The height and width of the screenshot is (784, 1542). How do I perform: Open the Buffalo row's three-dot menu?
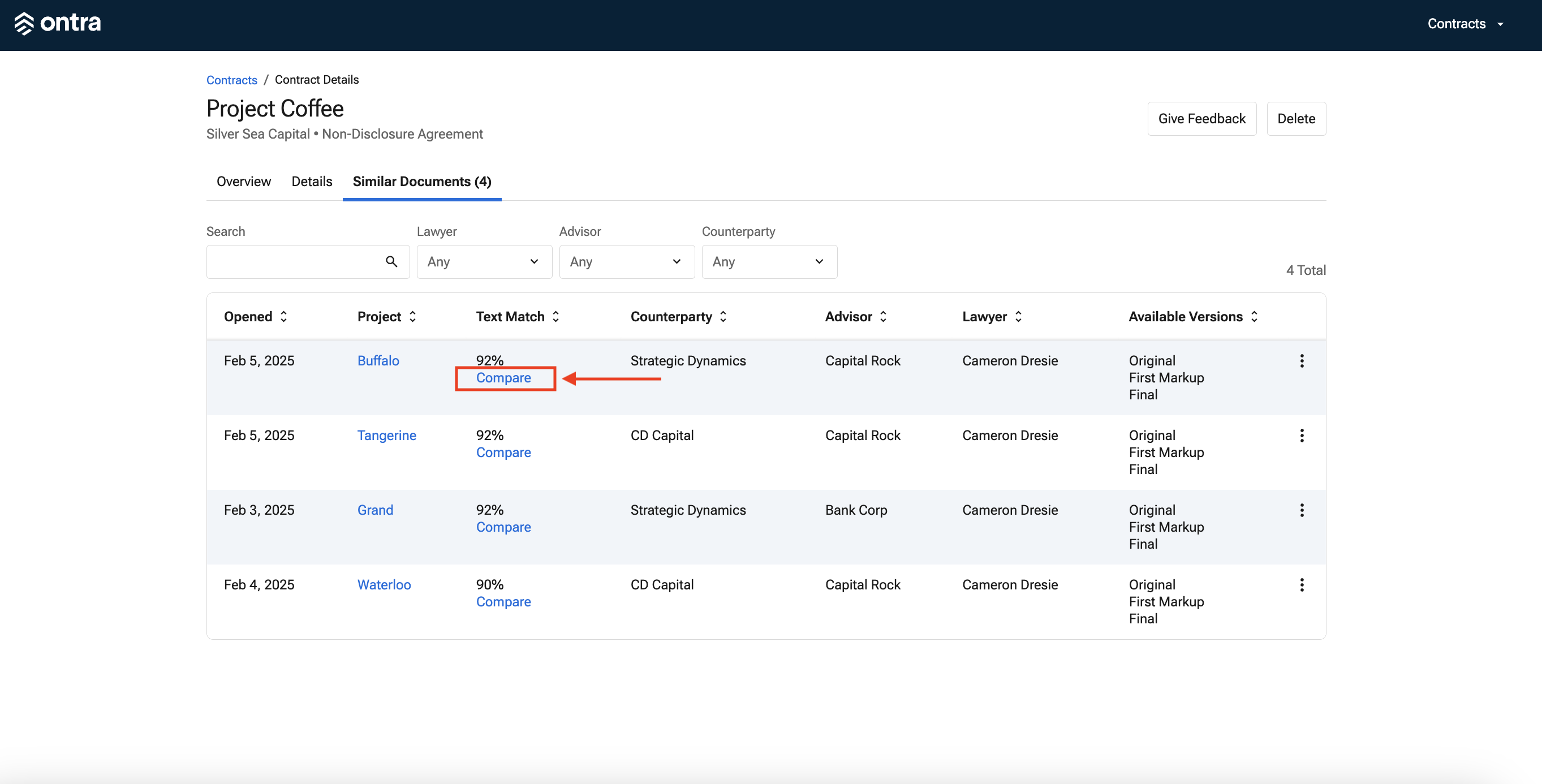pyautogui.click(x=1302, y=361)
